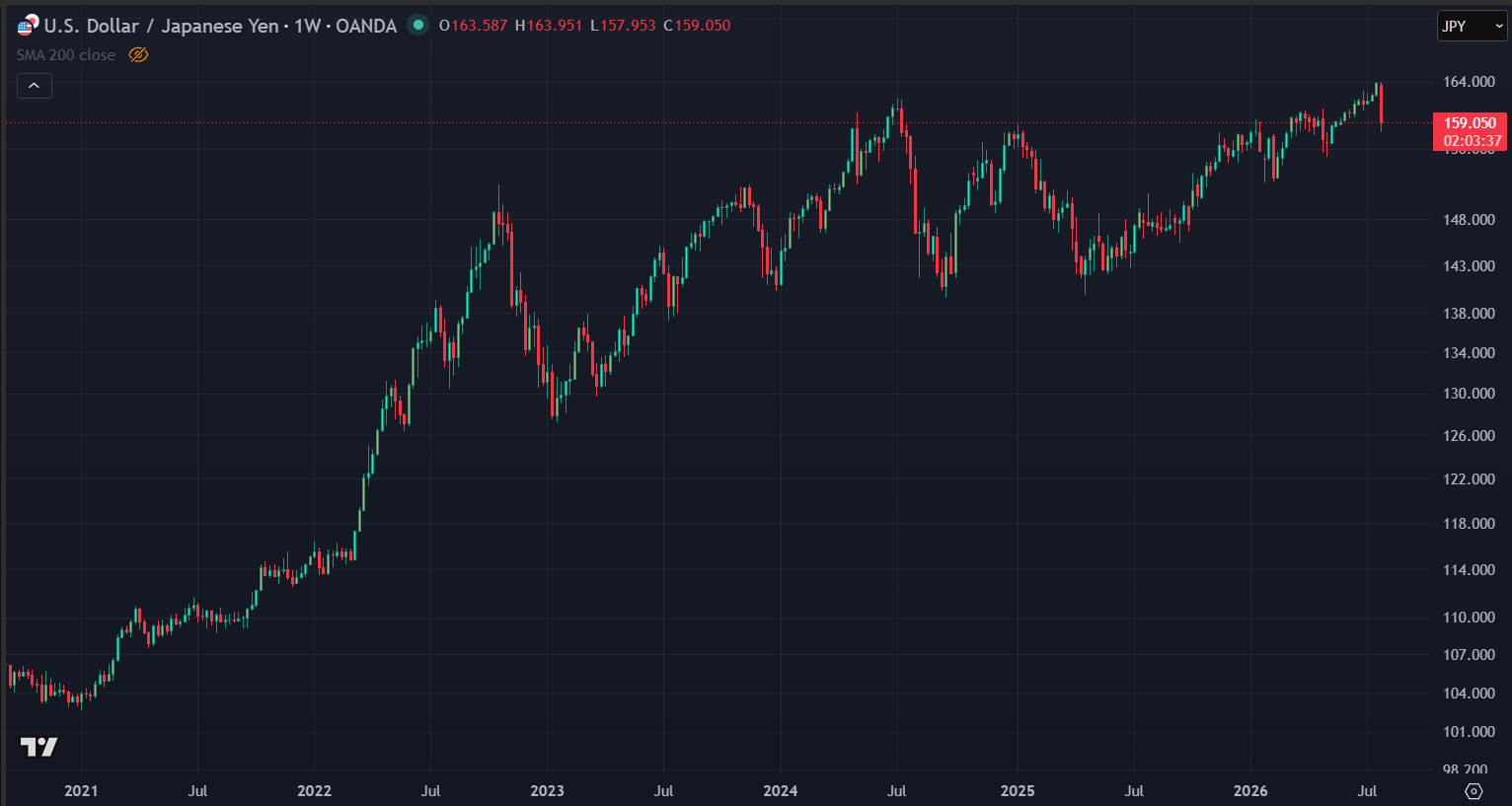Click the 148.000 price scale label
This screenshot has width=1512, height=806.
click(x=1469, y=220)
